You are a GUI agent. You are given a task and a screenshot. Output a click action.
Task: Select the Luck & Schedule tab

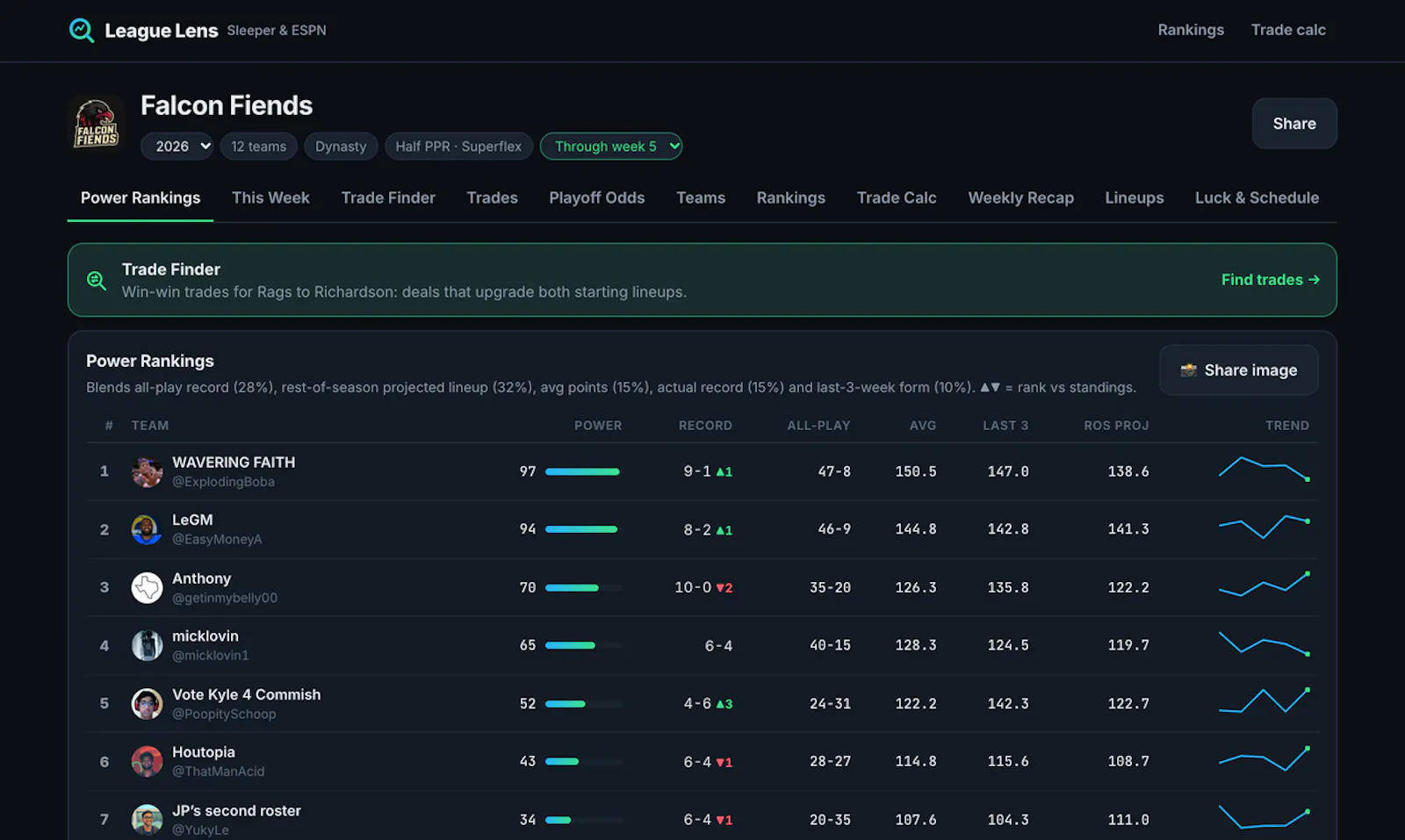point(1257,198)
